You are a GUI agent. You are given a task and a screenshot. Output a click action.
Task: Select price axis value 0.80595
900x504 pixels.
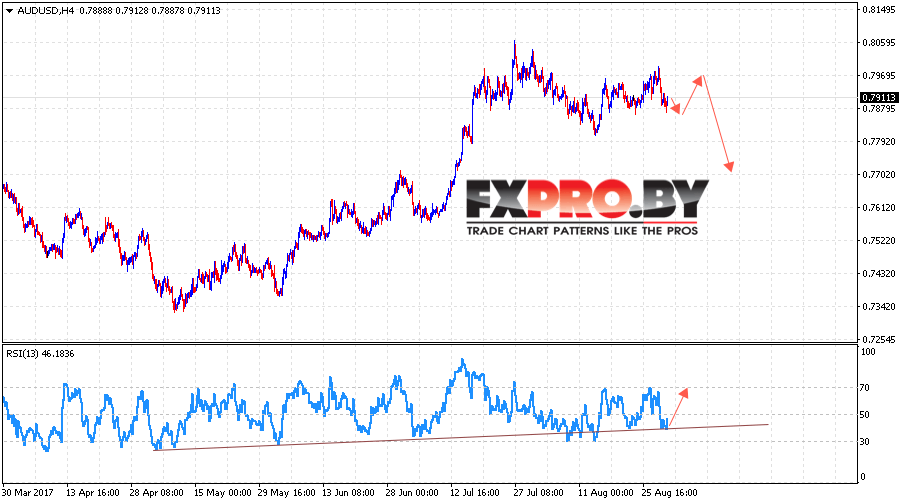click(x=879, y=42)
